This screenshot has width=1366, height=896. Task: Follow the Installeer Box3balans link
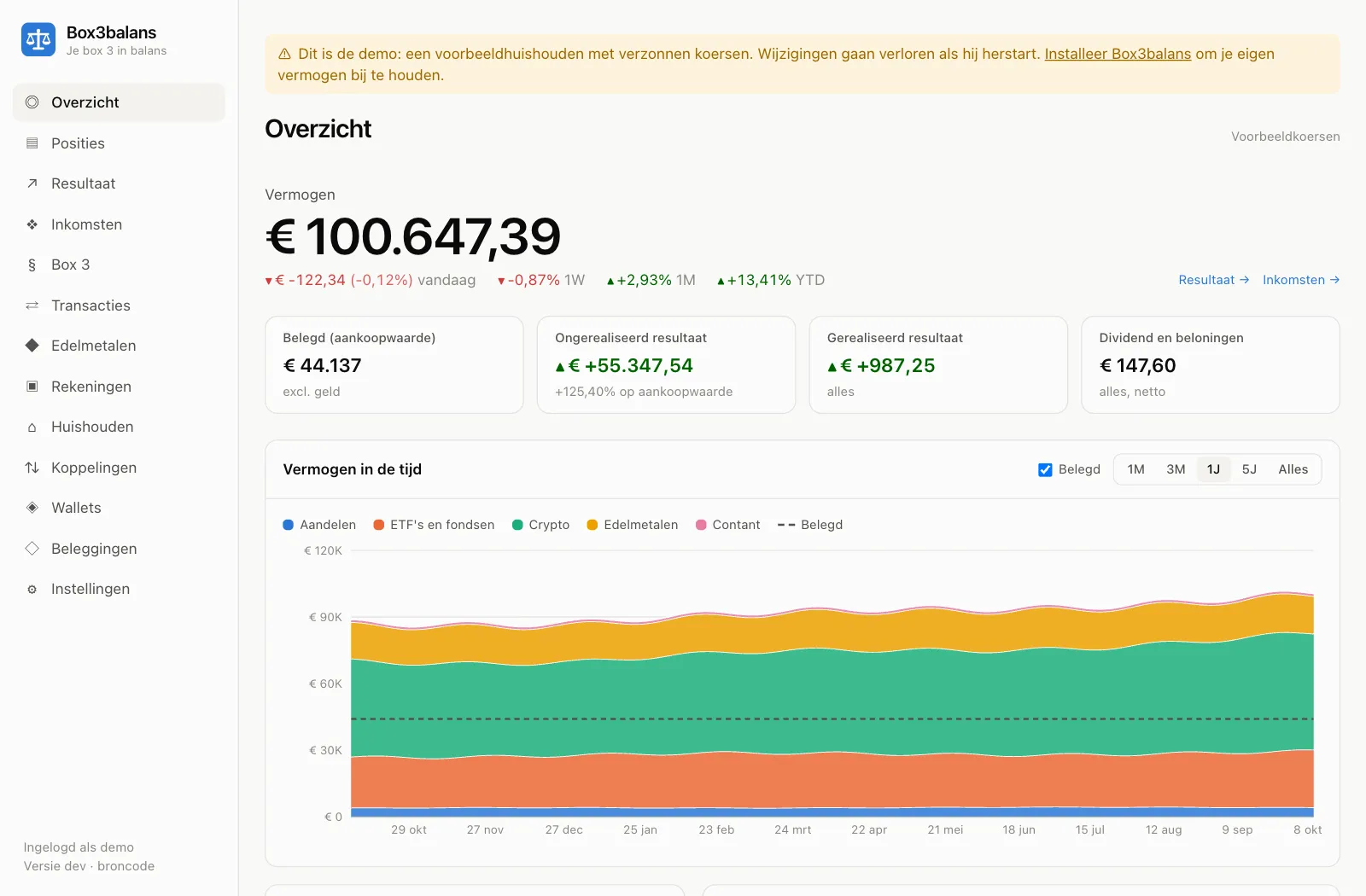pyautogui.click(x=1118, y=54)
